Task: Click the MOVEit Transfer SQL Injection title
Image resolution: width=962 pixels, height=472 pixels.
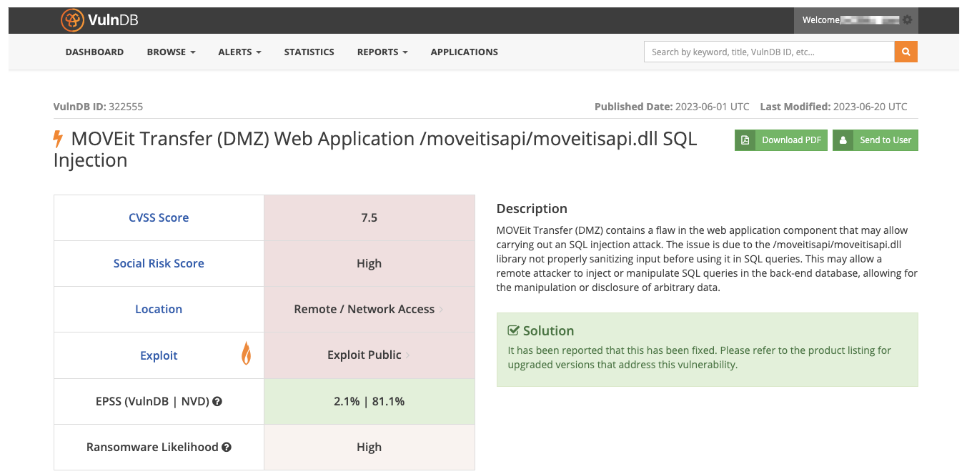Action: (x=375, y=150)
